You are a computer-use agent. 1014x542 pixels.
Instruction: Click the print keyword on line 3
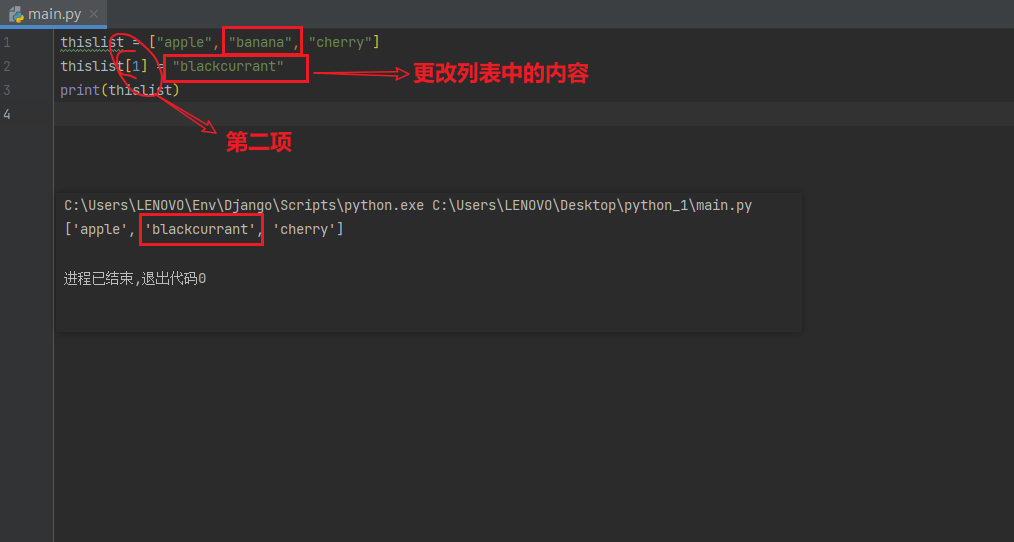coord(80,90)
